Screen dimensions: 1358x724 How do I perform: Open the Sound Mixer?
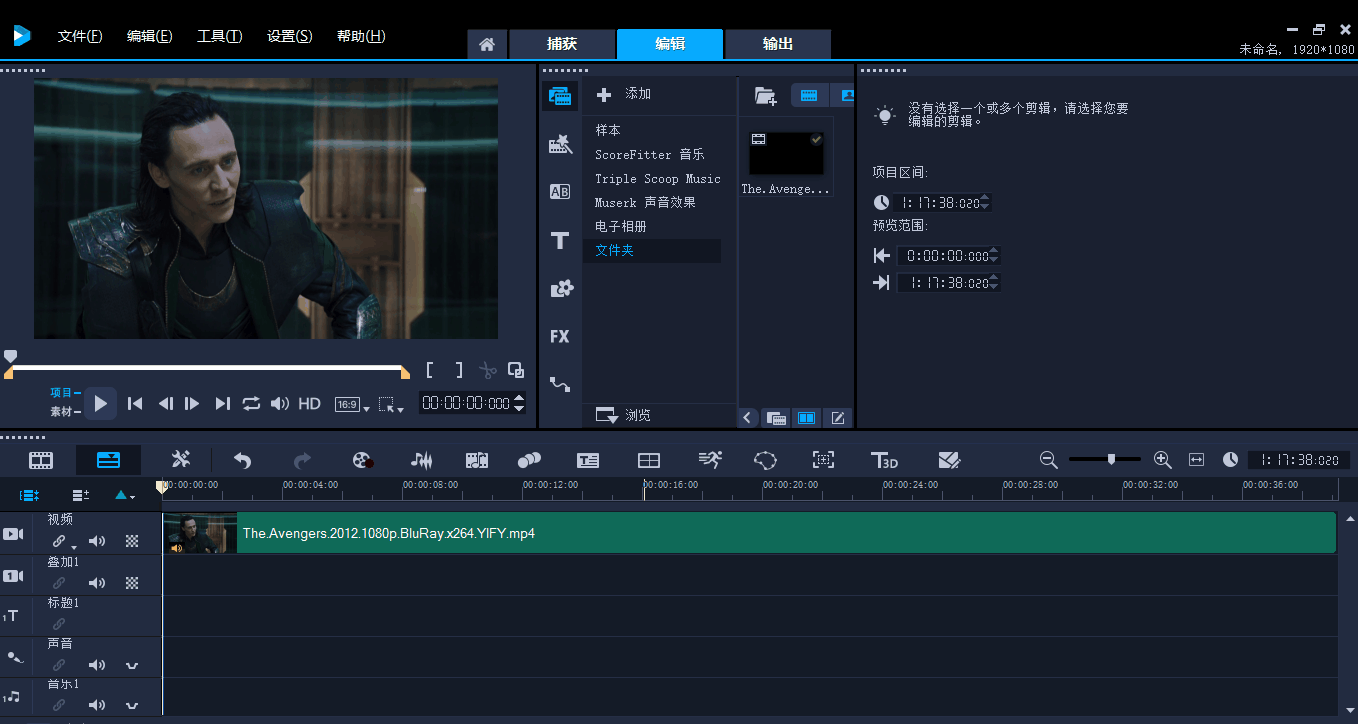coord(422,460)
